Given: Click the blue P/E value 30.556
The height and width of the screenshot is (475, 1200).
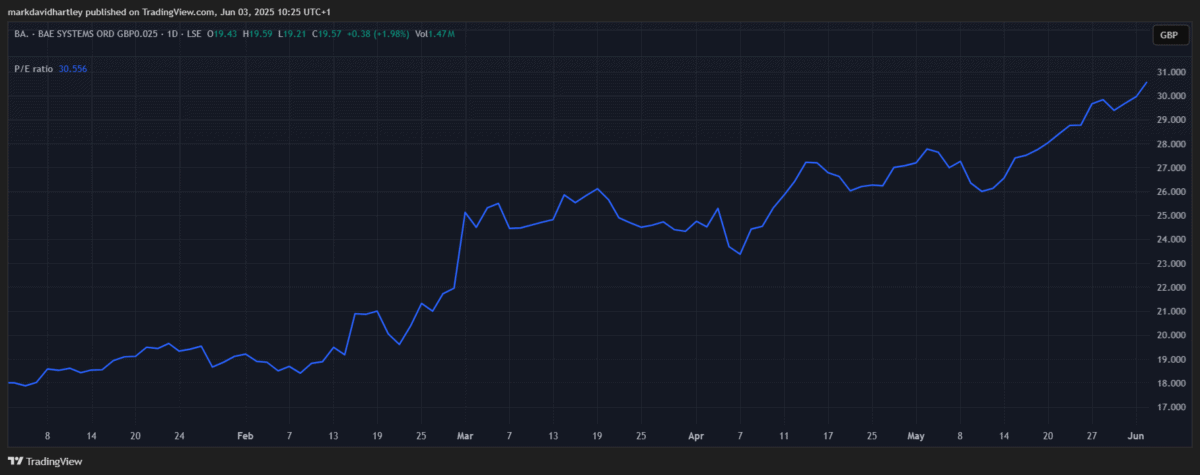Looking at the screenshot, I should point(73,69).
